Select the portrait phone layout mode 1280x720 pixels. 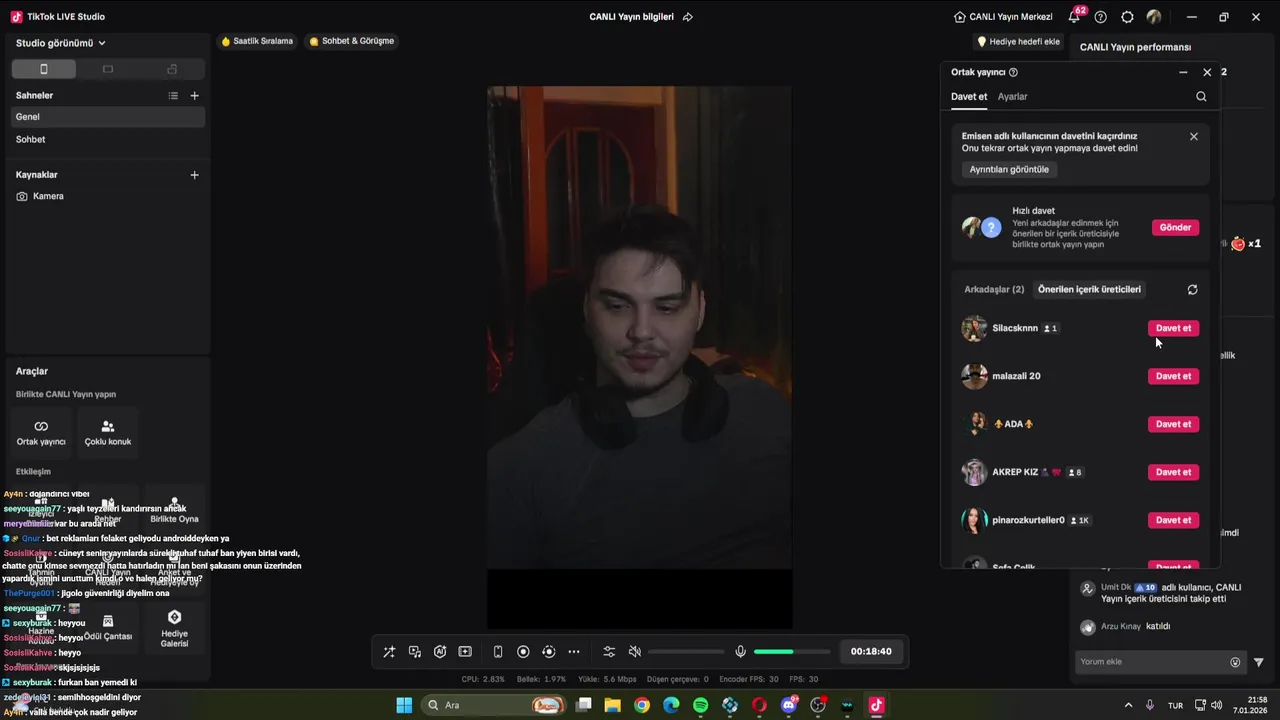(43, 69)
